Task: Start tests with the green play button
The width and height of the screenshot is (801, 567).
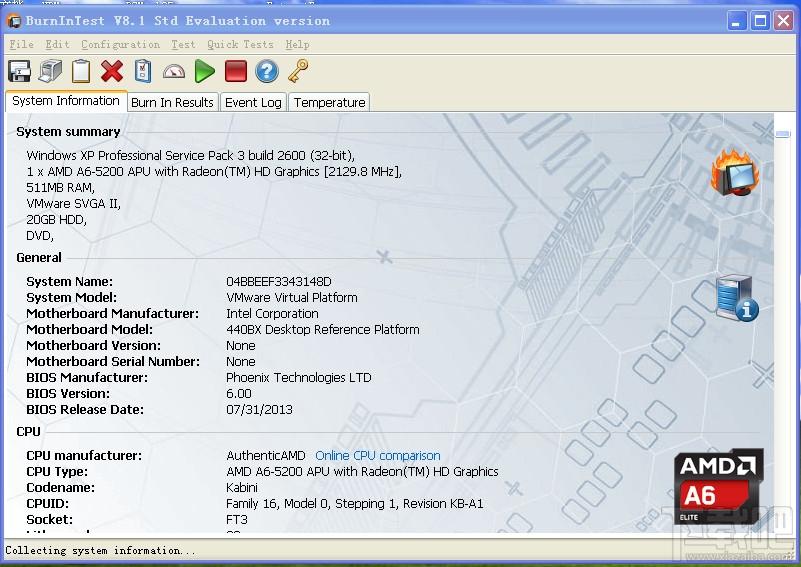Action: coord(204,71)
